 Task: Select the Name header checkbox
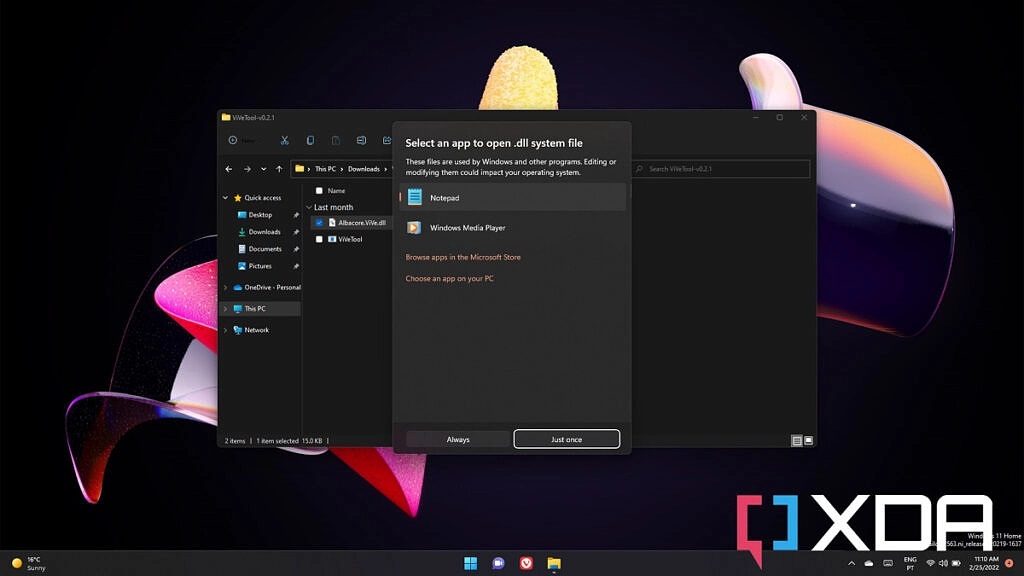tap(317, 191)
